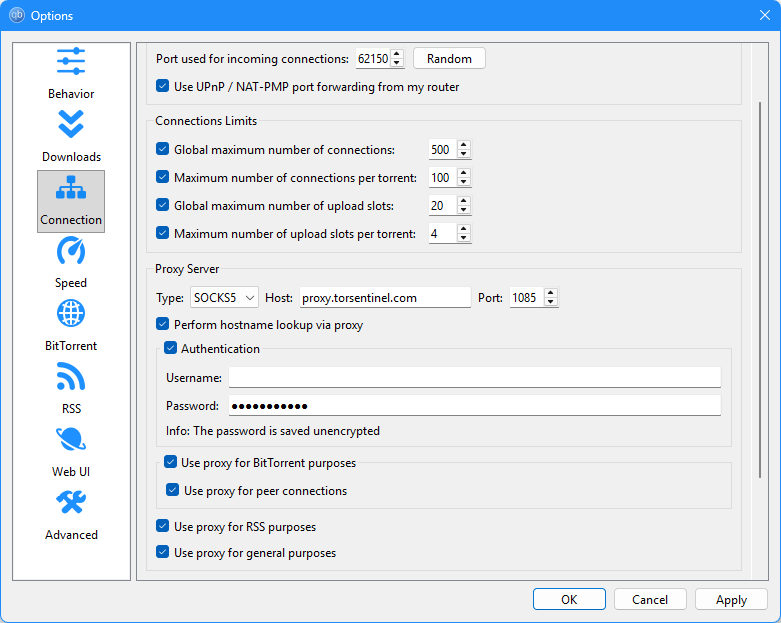Decrease proxy port with down arrow
The image size is (781, 623).
(550, 302)
